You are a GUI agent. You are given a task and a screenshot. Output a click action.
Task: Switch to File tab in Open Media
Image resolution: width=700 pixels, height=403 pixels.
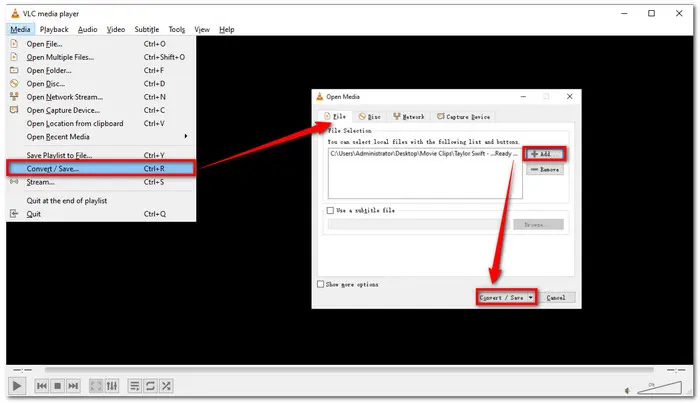point(335,116)
